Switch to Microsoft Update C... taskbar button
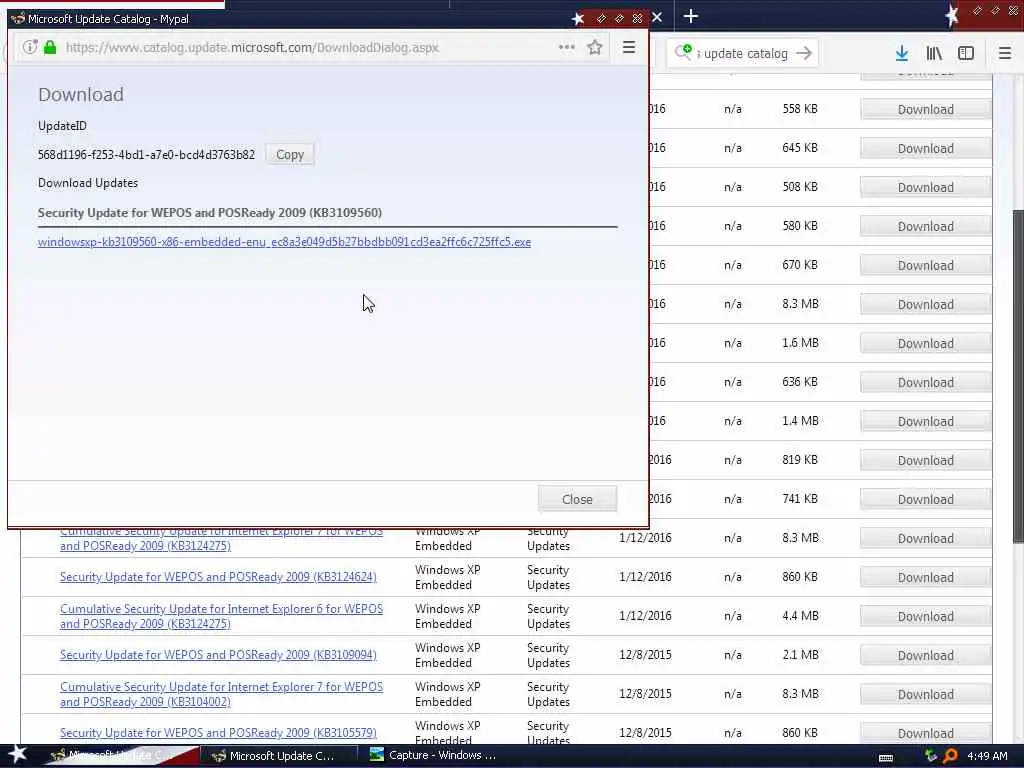Viewport: 1024px width, 768px height. (278, 756)
